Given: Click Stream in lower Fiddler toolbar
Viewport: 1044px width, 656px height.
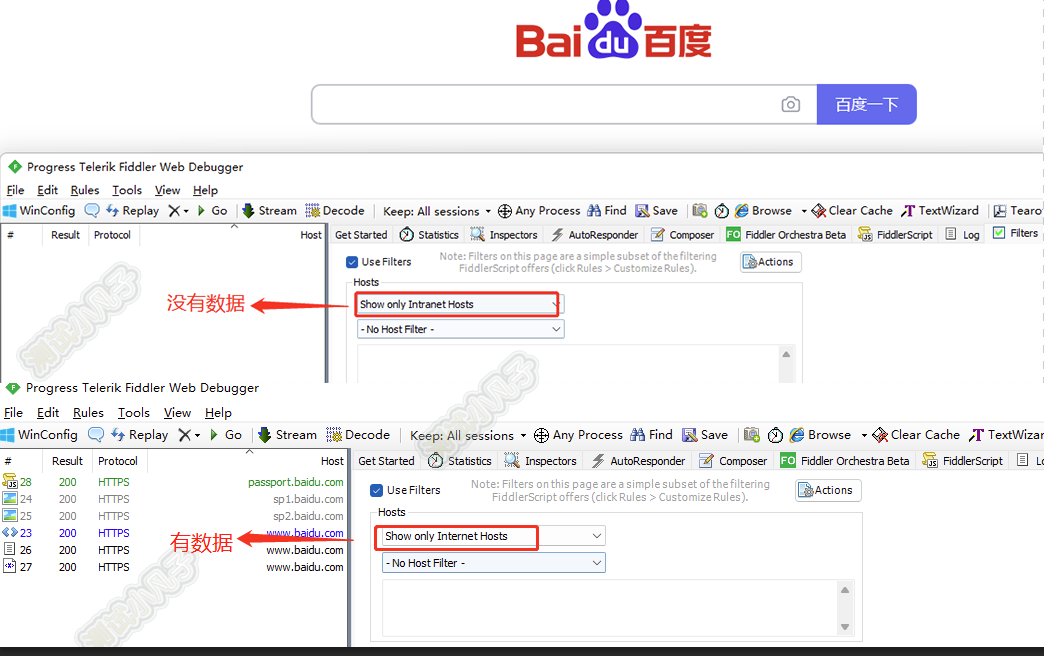Looking at the screenshot, I should coord(288,435).
